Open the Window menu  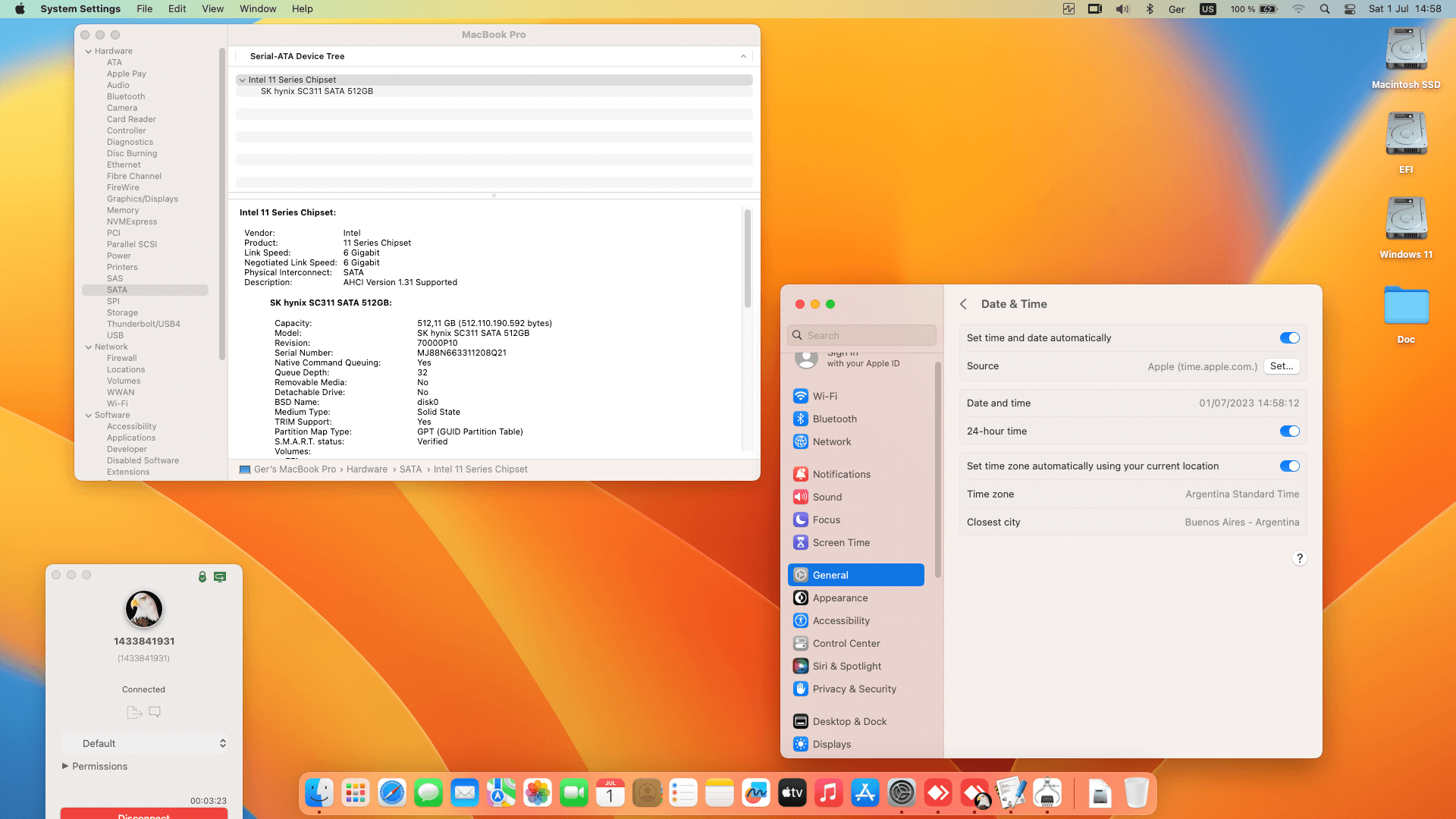tap(258, 9)
